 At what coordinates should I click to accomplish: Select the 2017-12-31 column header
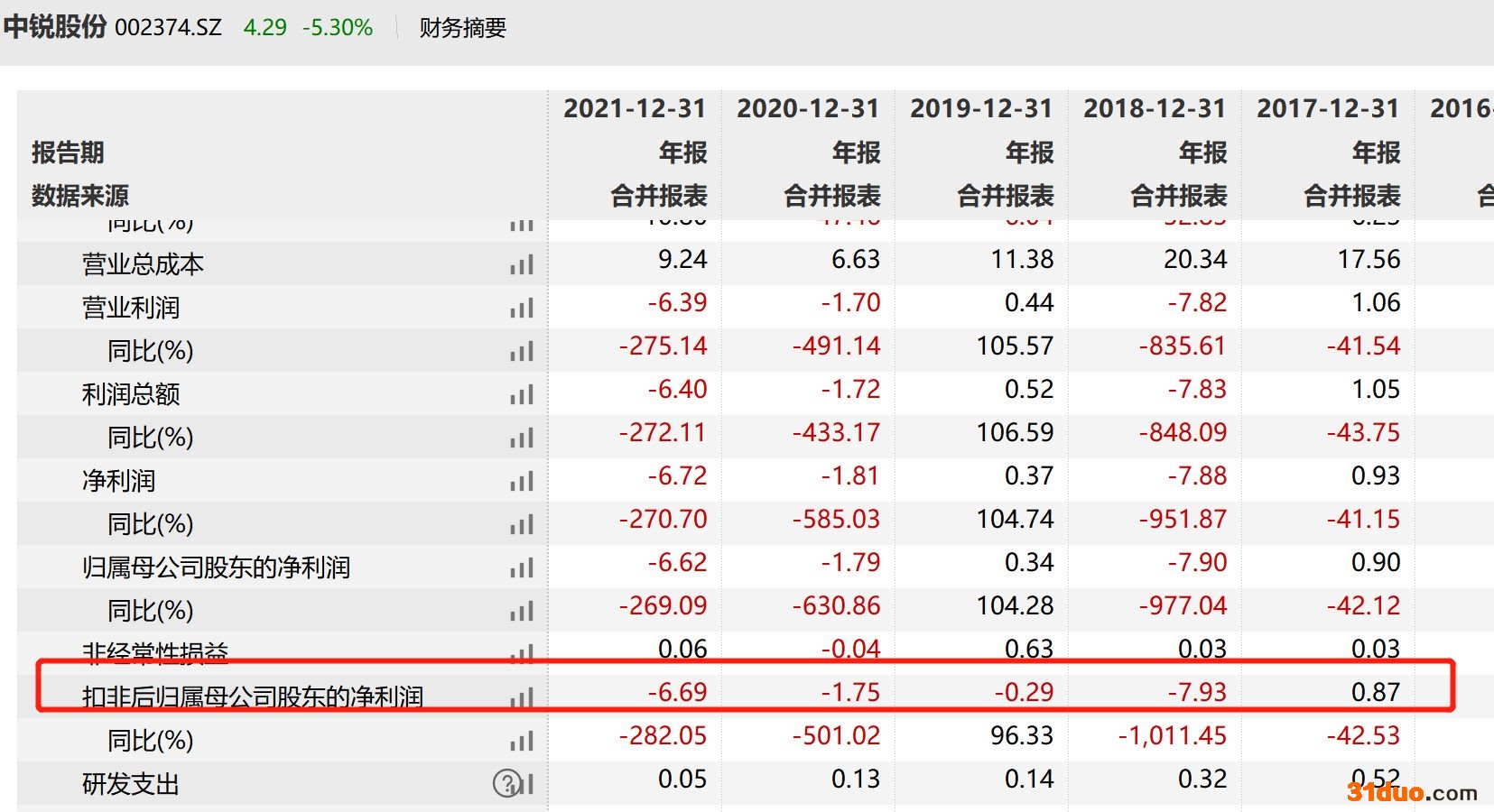click(1327, 109)
